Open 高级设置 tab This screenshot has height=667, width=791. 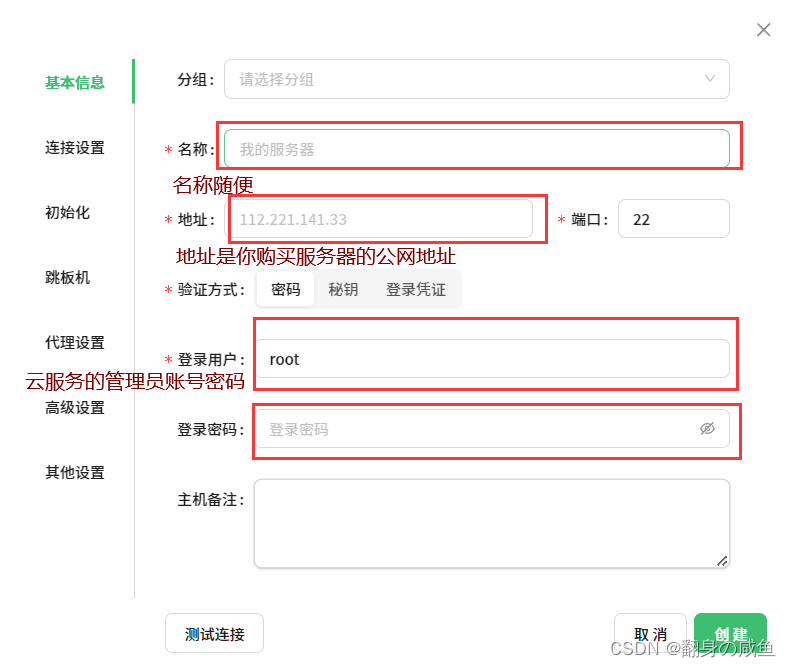click(x=75, y=407)
